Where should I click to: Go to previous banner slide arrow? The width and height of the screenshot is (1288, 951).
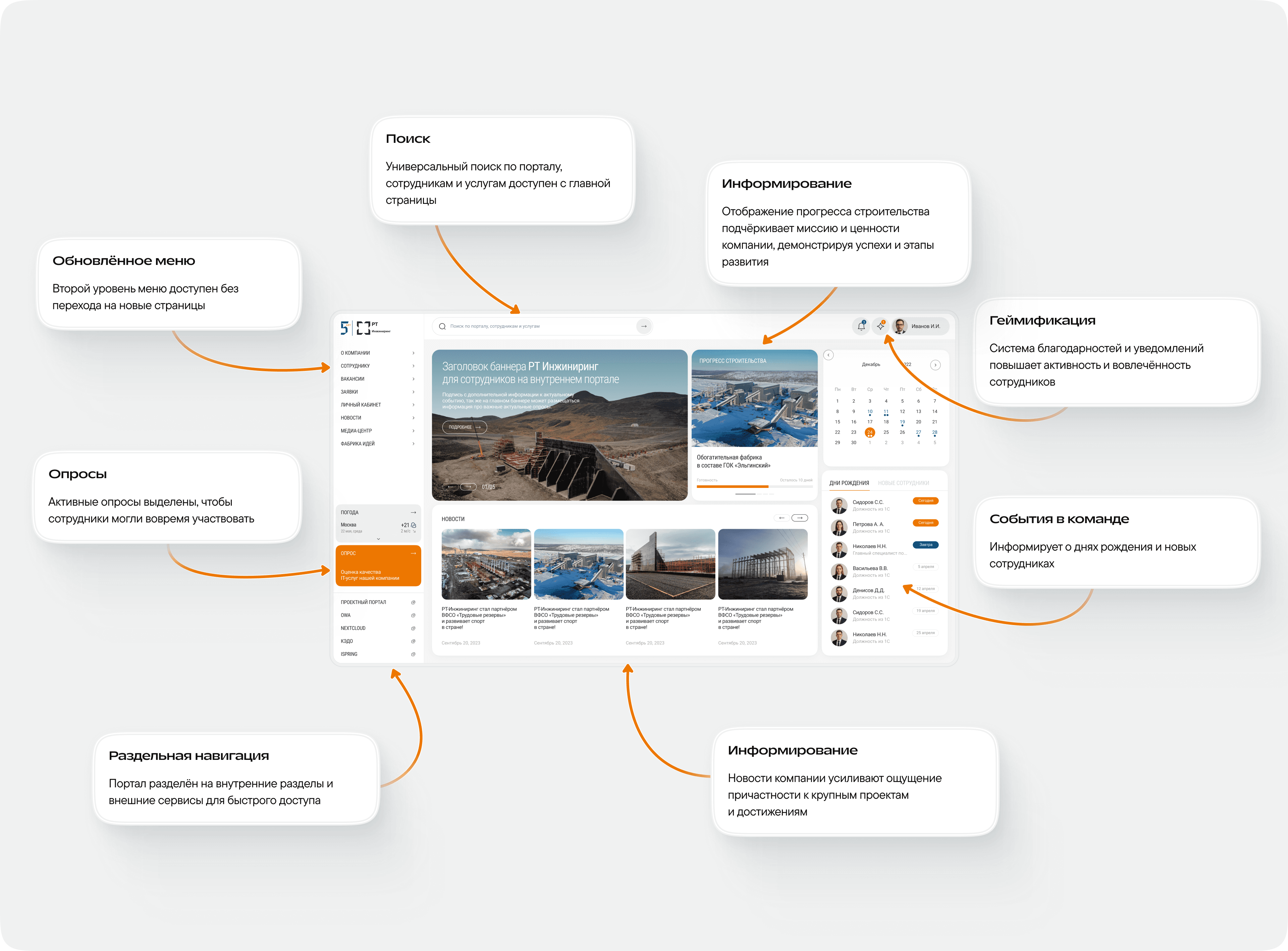[451, 487]
